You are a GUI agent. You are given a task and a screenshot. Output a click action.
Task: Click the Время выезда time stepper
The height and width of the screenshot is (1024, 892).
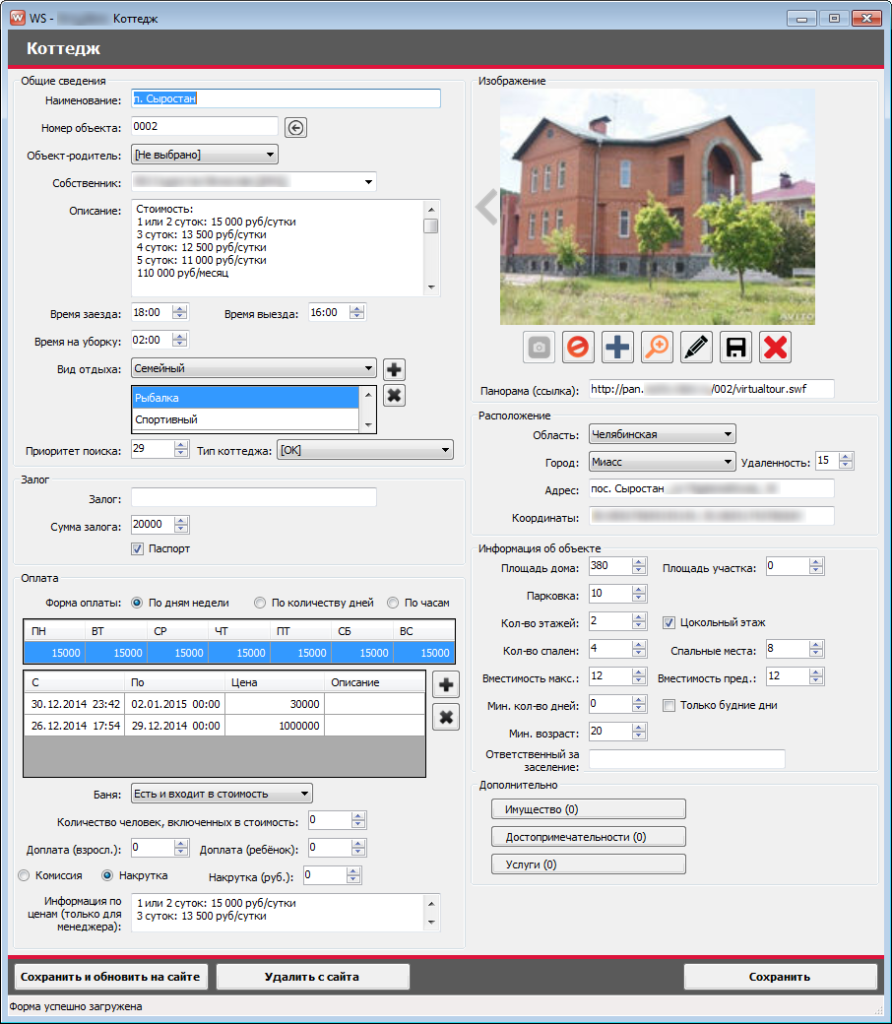pyautogui.click(x=357, y=313)
